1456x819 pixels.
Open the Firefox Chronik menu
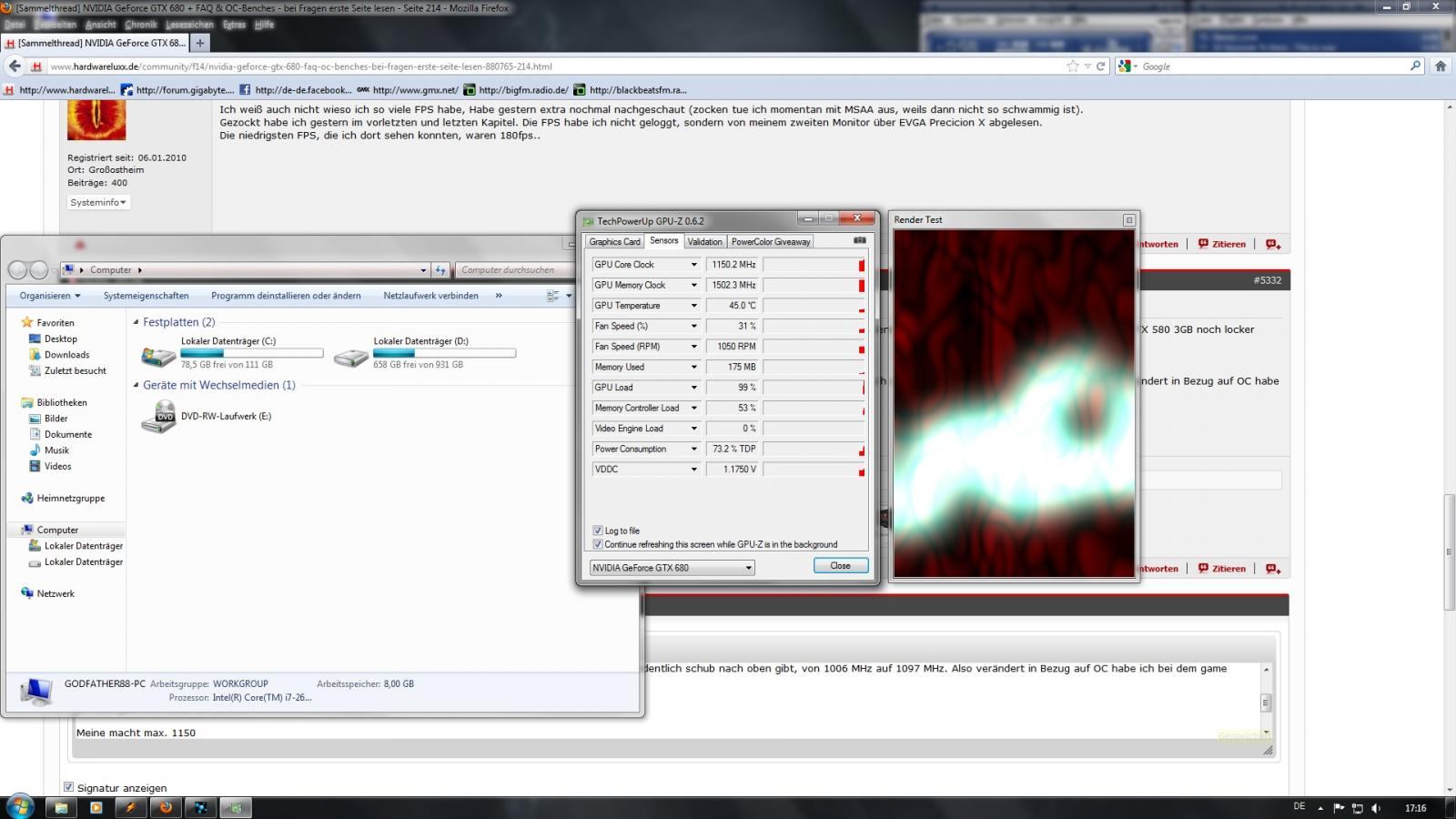tap(140, 25)
